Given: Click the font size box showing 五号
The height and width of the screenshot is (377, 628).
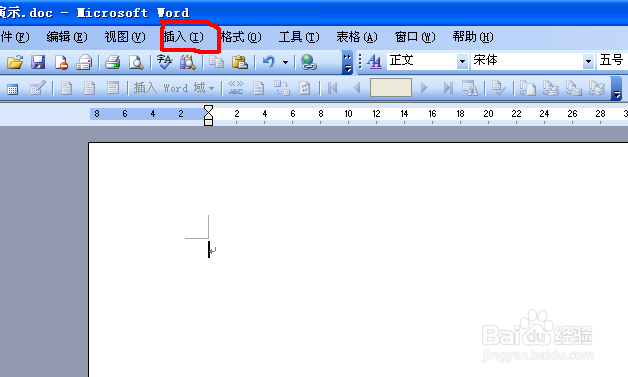Looking at the screenshot, I should (612, 61).
